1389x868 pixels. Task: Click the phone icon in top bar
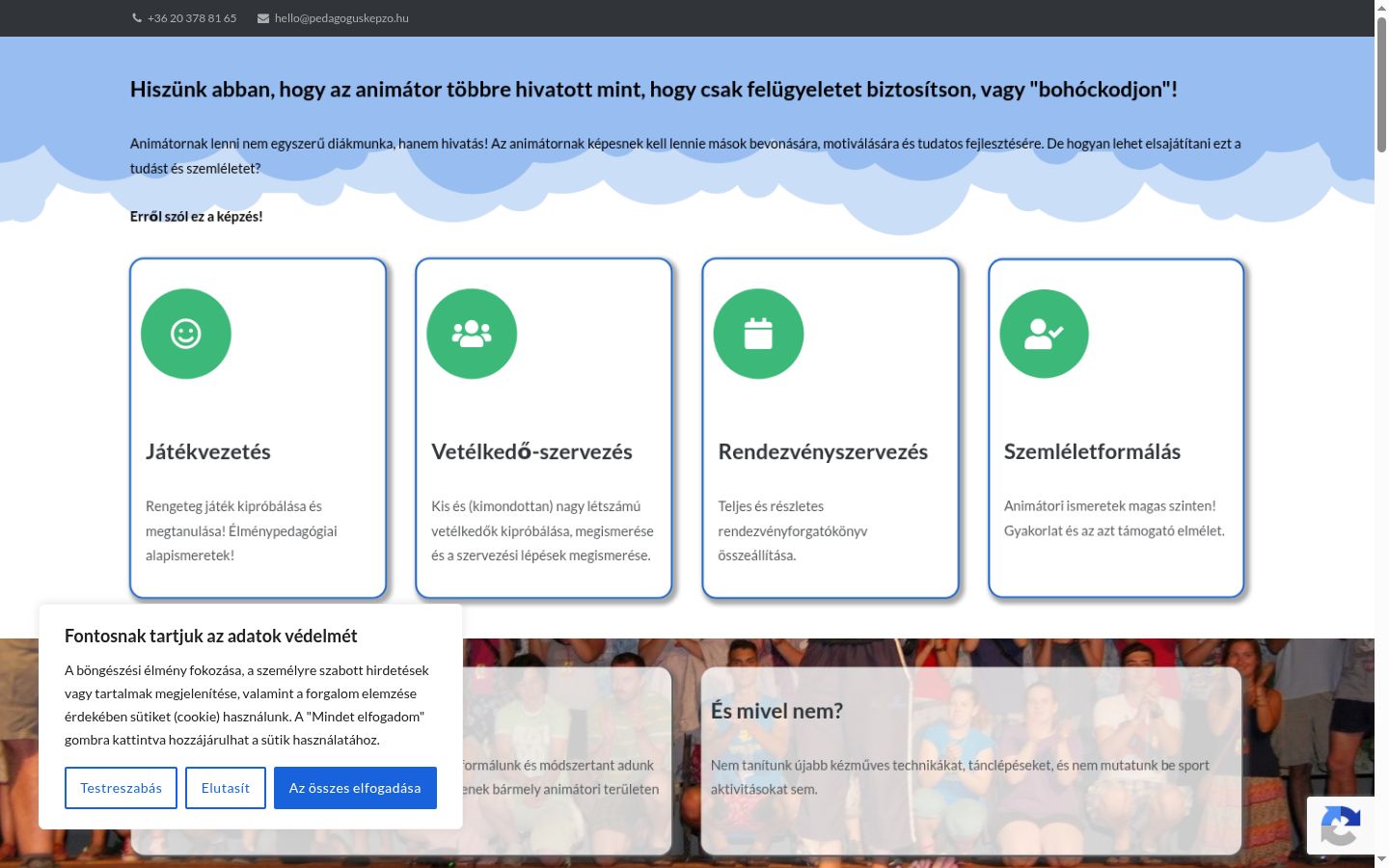click(137, 18)
